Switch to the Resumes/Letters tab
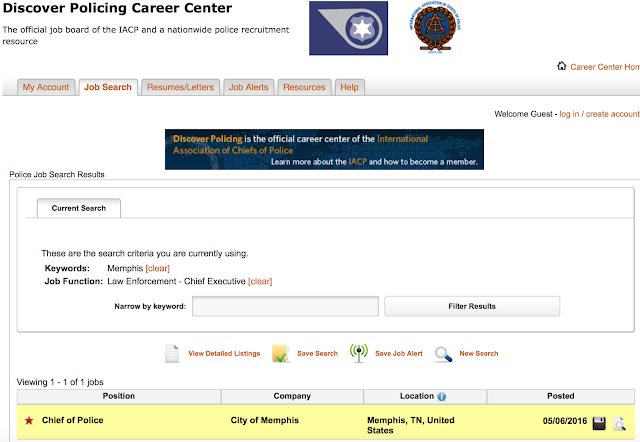This screenshot has height=442, width=640. coord(180,87)
